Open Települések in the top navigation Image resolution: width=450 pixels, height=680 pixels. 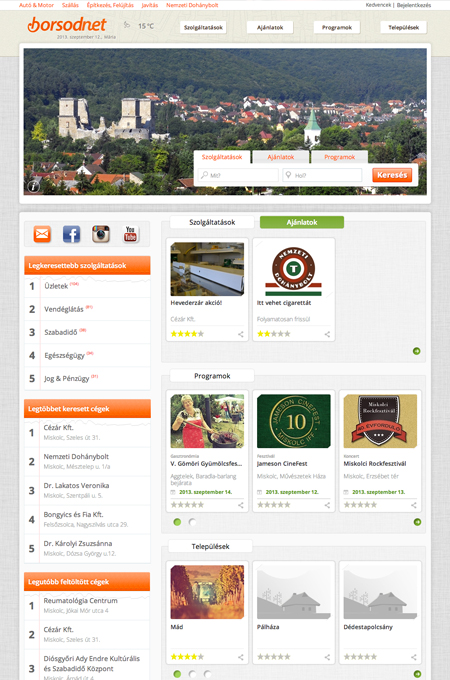tap(404, 27)
